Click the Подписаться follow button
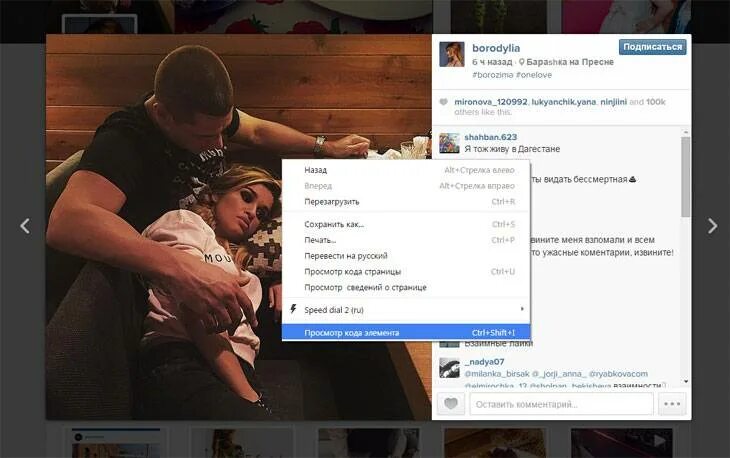Viewport: 730px width, 458px height. coord(652,47)
